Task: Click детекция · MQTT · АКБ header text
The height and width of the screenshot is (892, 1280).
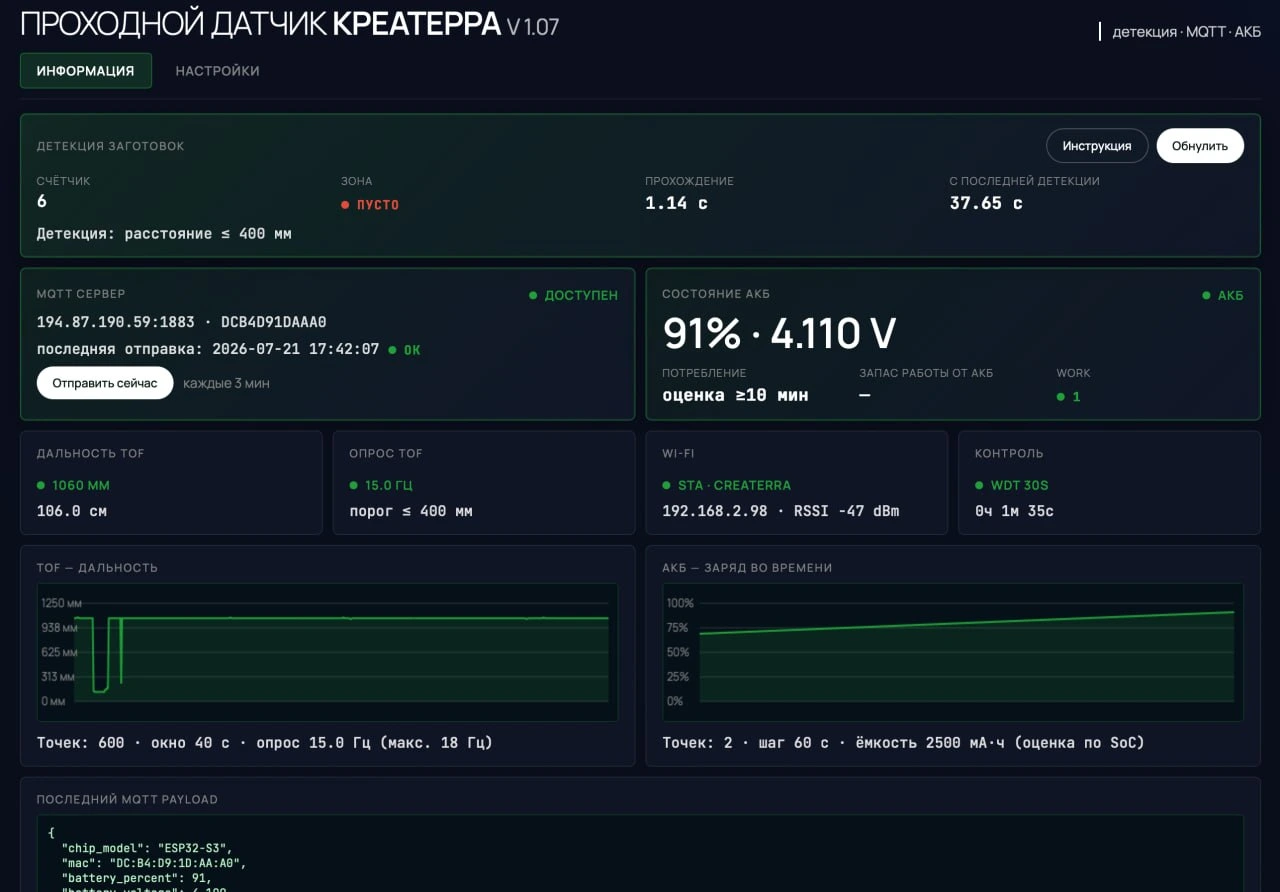Action: tap(1187, 32)
